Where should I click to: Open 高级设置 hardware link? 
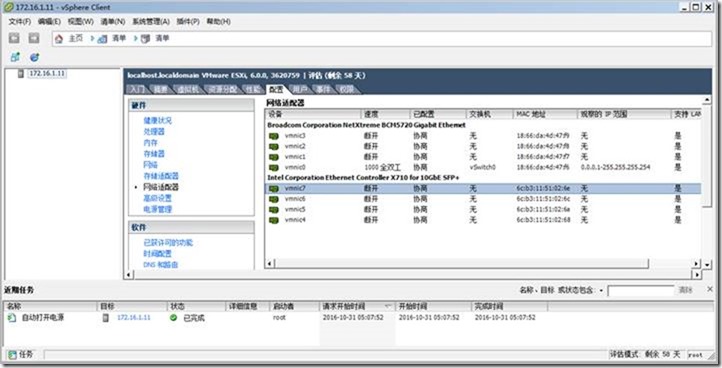click(157, 198)
